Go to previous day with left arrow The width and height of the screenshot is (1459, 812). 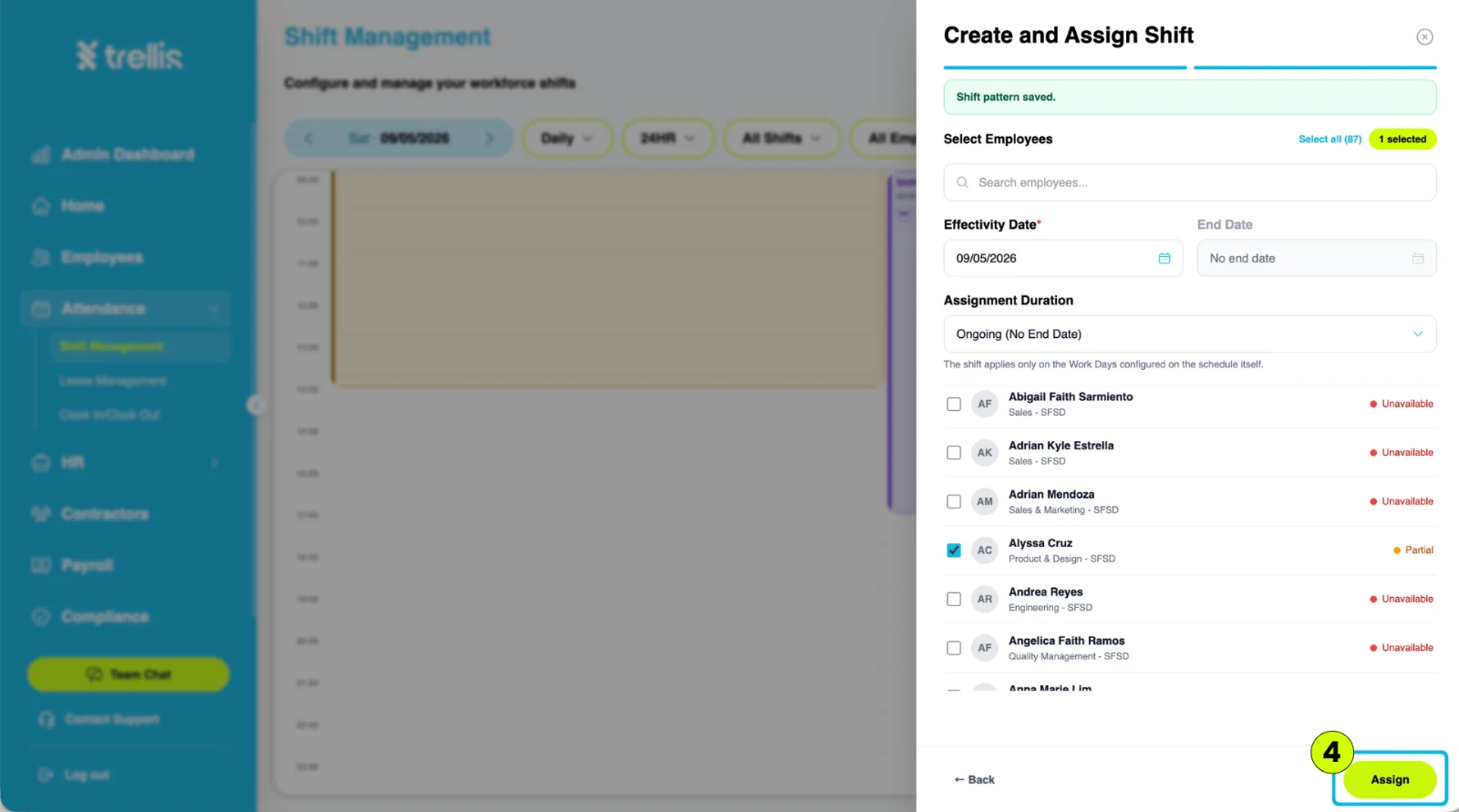(308, 139)
